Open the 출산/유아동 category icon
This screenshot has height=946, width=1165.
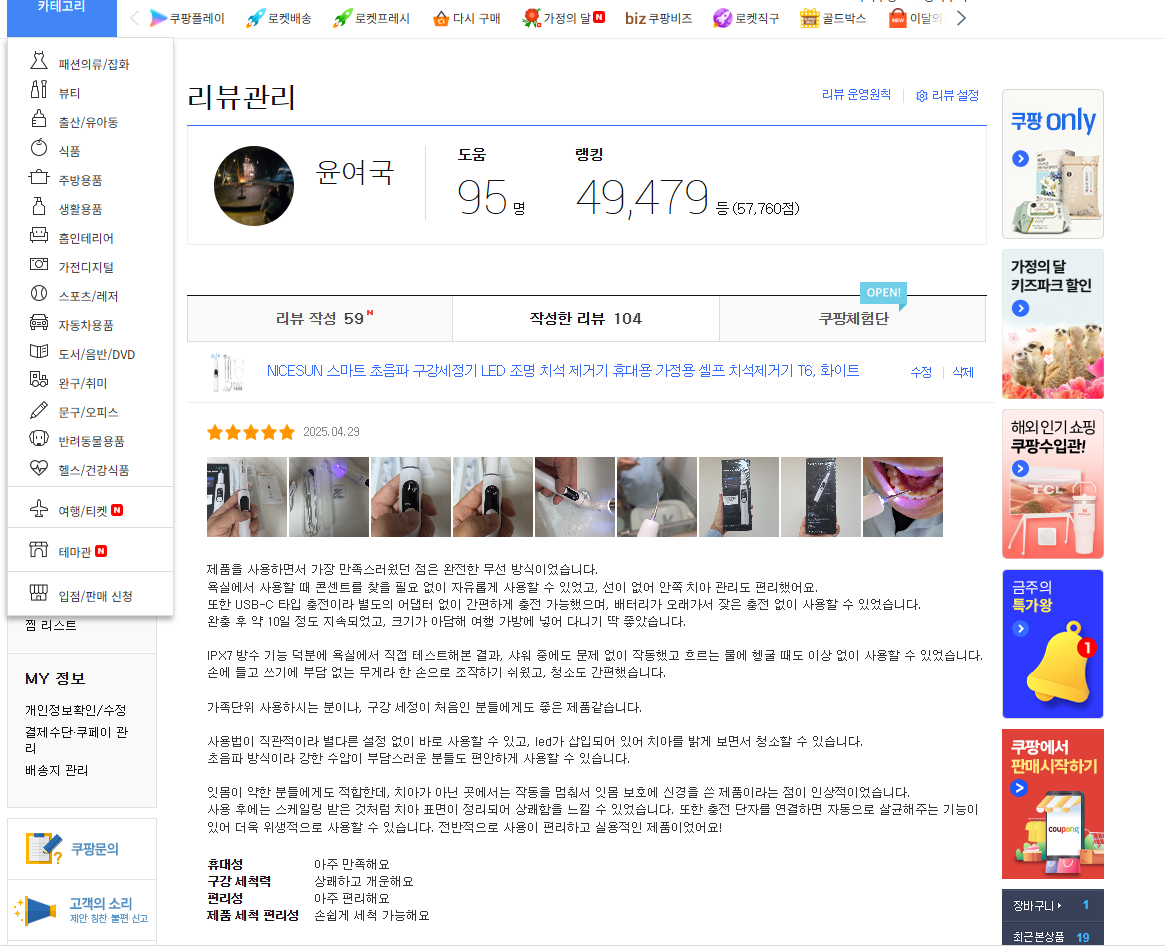[x=39, y=119]
